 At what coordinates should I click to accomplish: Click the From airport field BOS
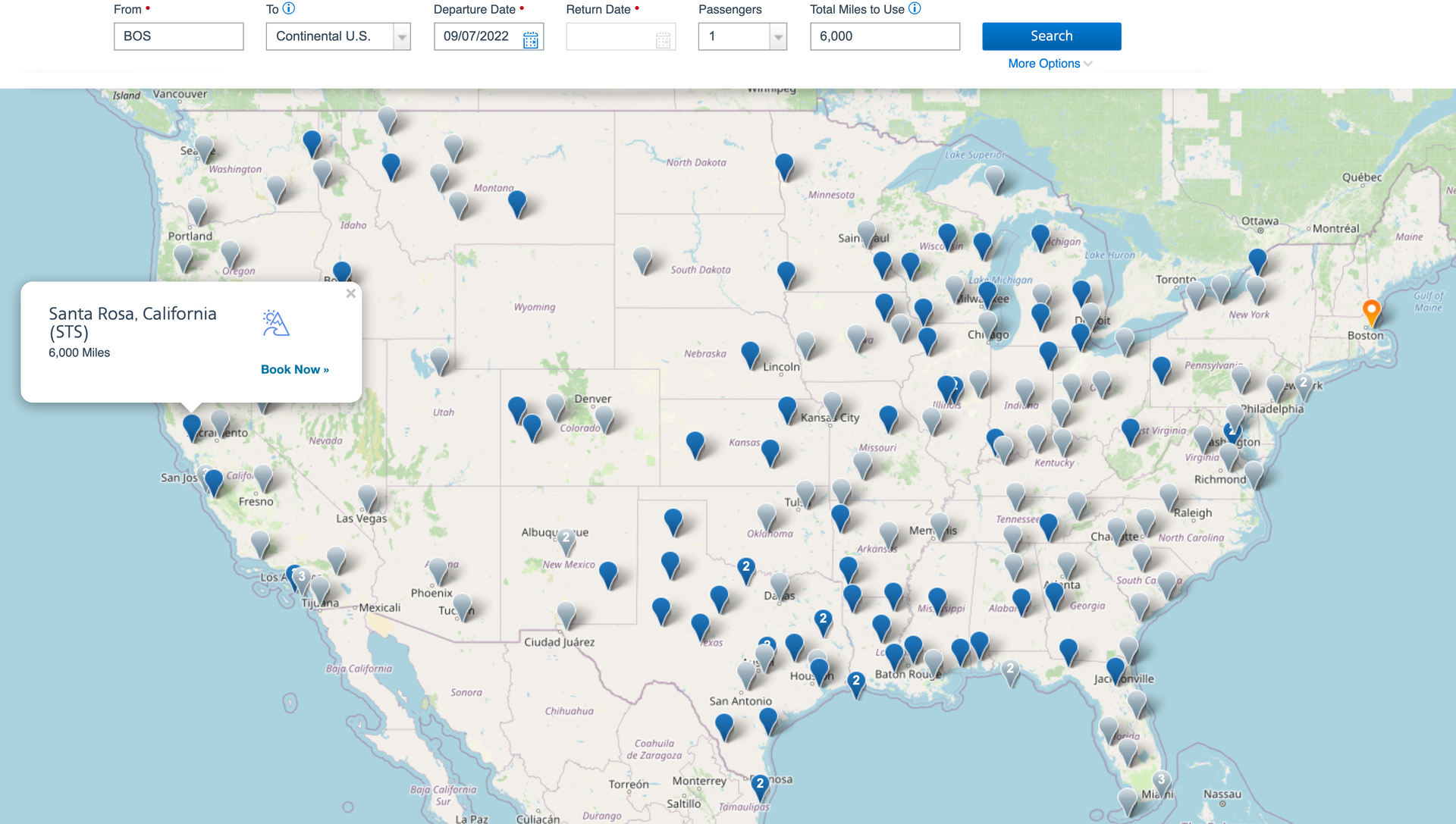point(179,36)
